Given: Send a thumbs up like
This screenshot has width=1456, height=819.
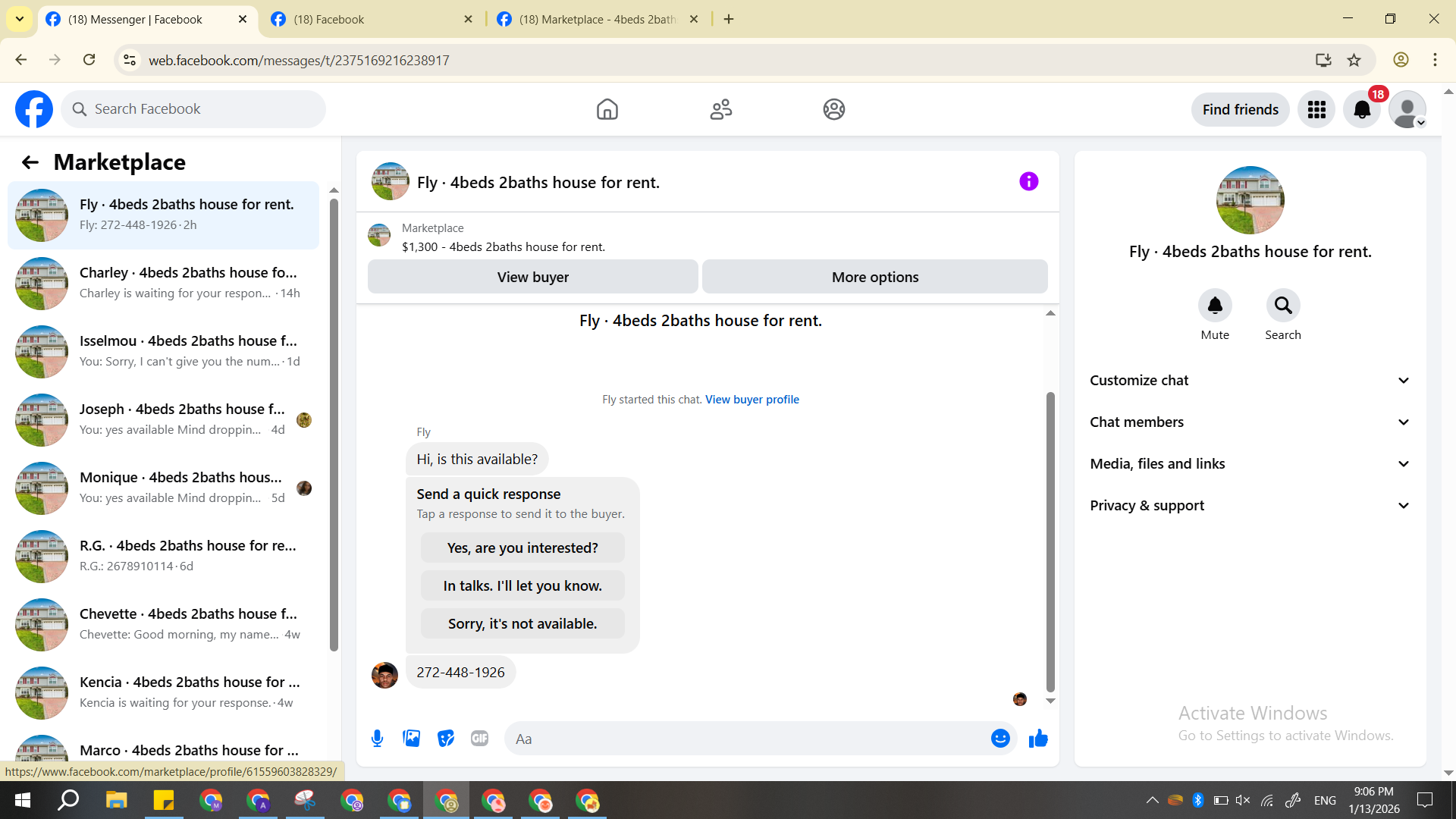Looking at the screenshot, I should (x=1038, y=738).
